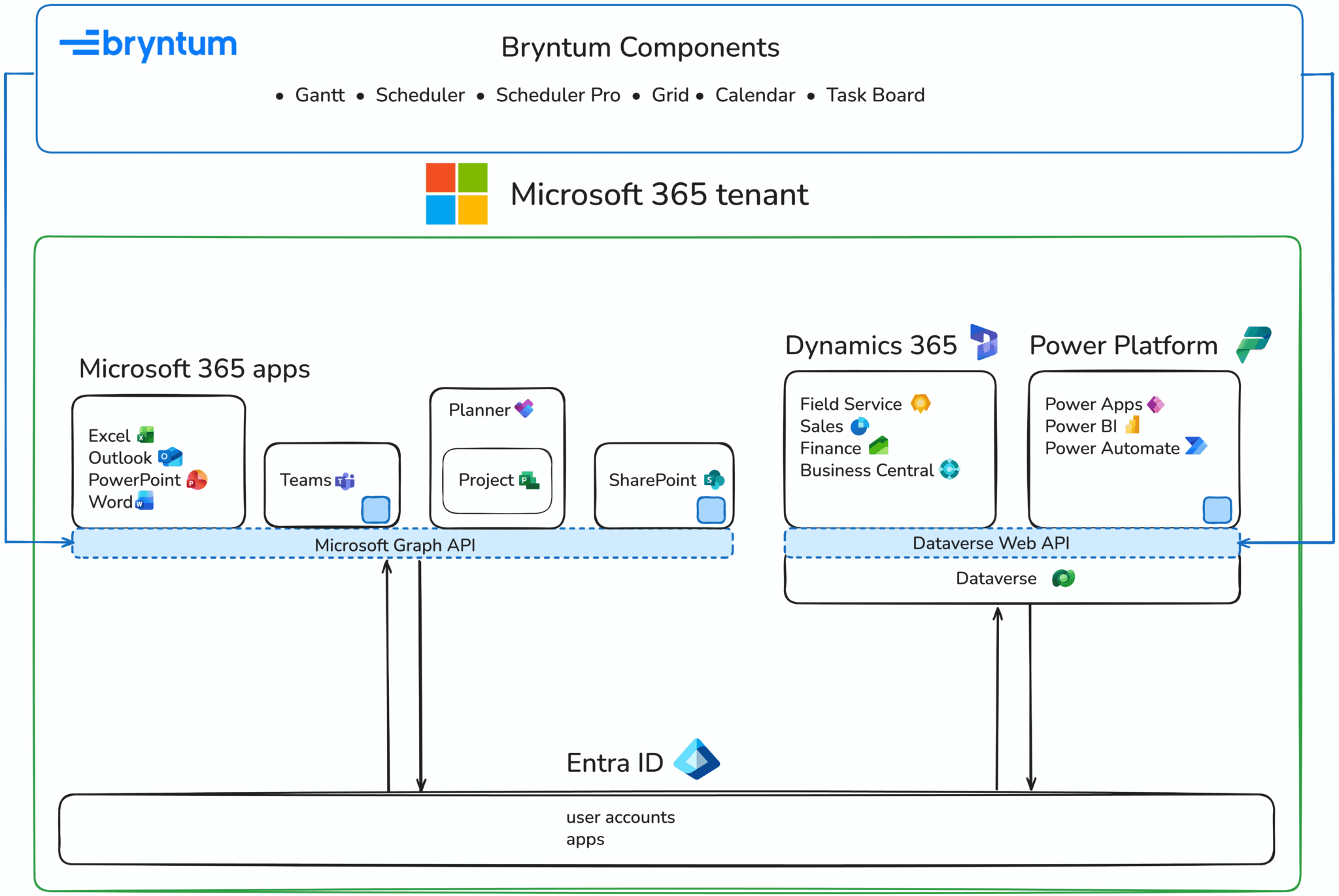
Task: Click the Dynamics 365 icon
Action: pos(983,342)
